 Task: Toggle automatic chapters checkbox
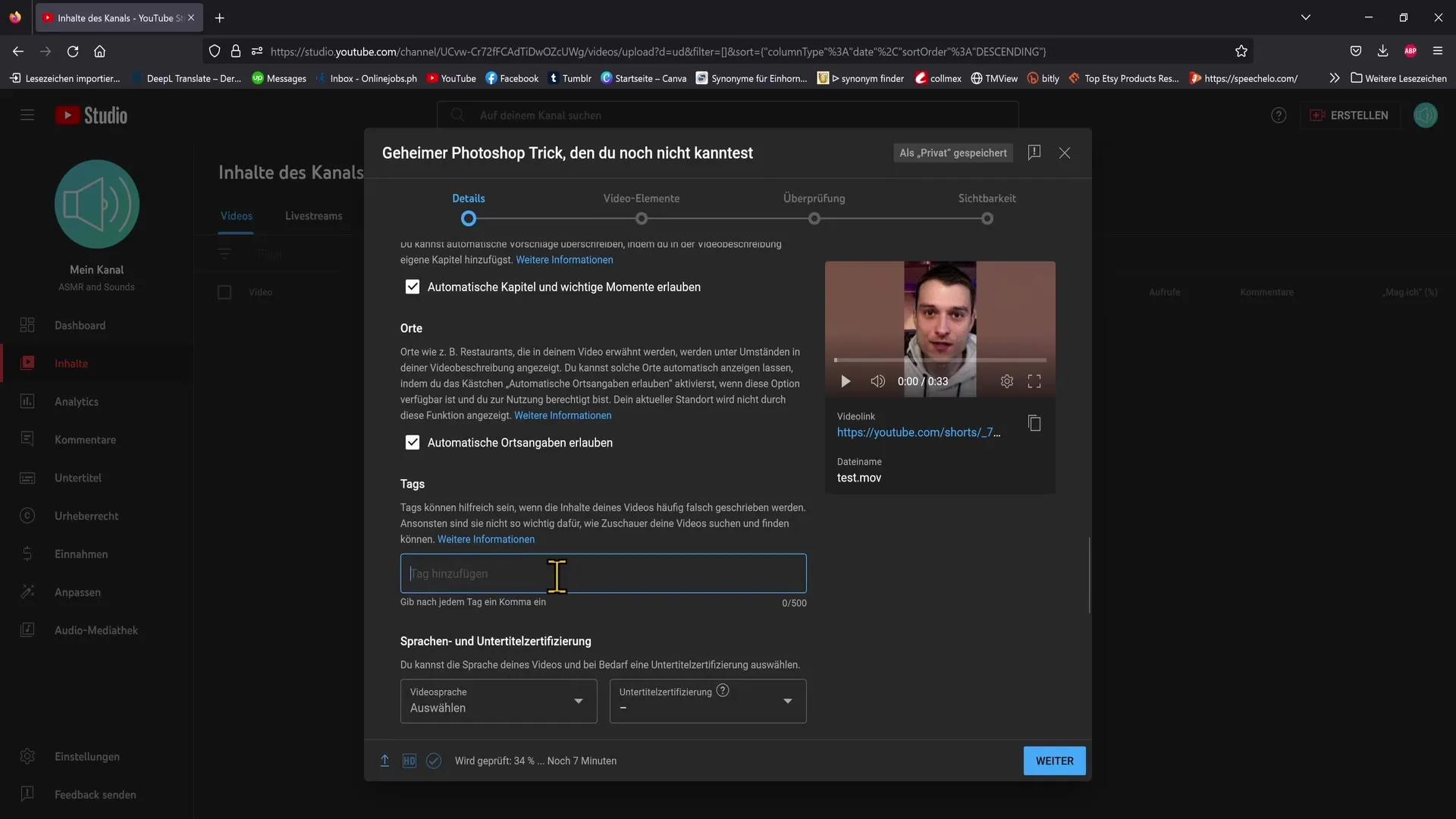click(x=413, y=287)
